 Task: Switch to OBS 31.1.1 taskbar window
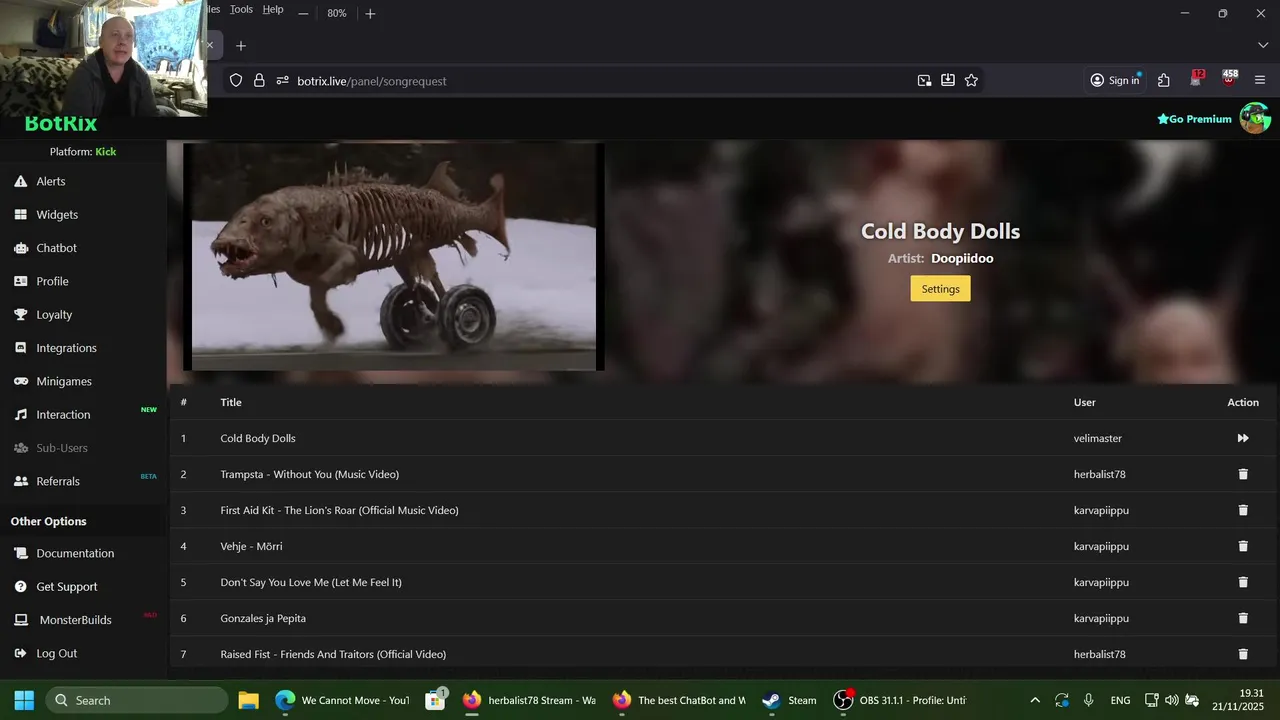[x=900, y=700]
